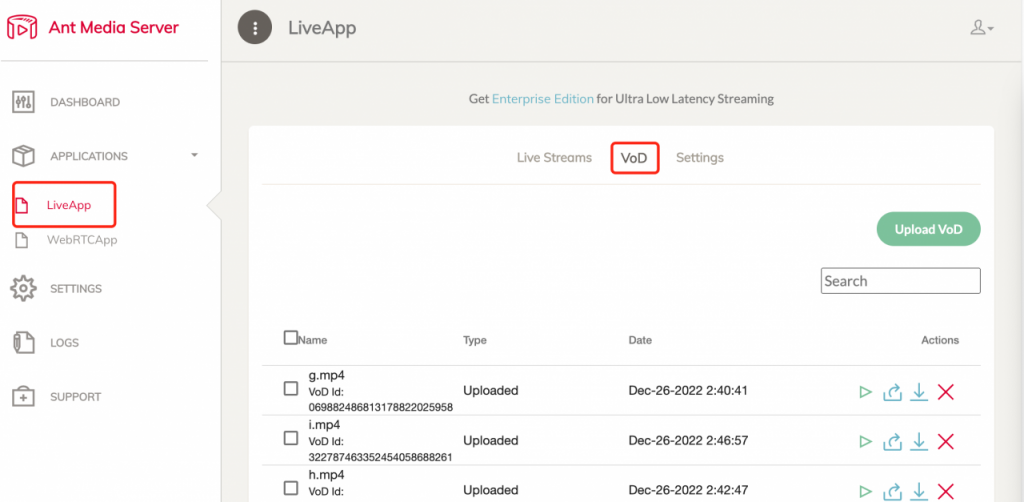Viewport: 1024px width, 502px height.
Task: Check the box for i.mp4
Action: 291,438
